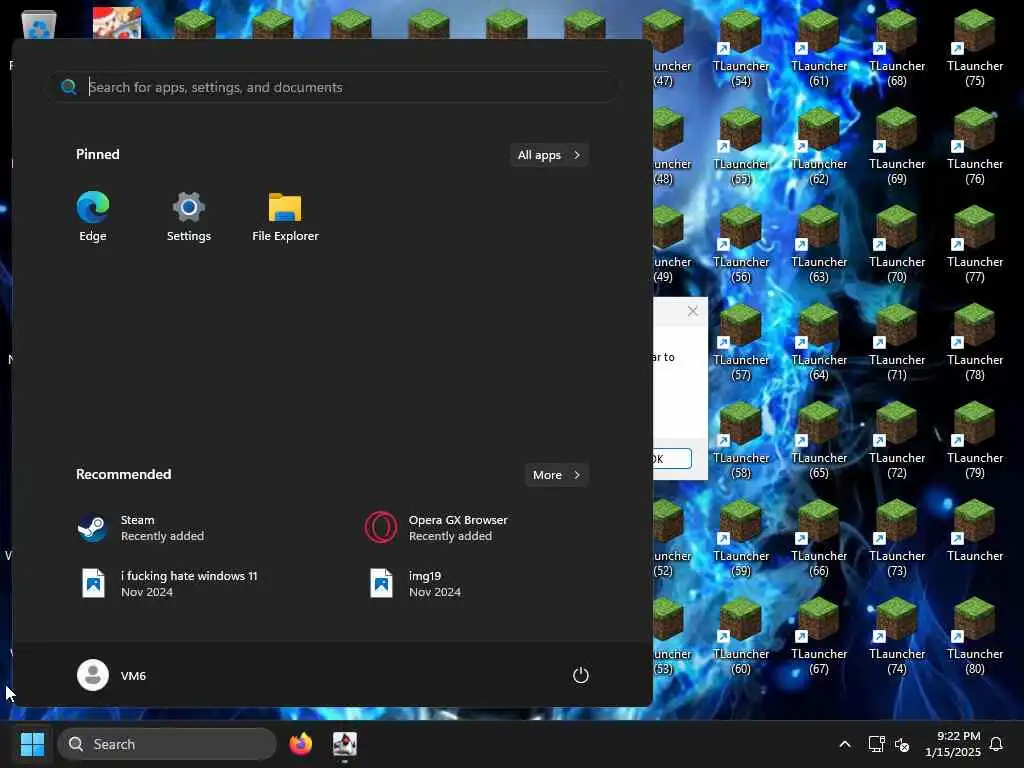The image size is (1024, 768).
Task: Open the Solitaire cards app on the taskbar
Action: point(345,744)
